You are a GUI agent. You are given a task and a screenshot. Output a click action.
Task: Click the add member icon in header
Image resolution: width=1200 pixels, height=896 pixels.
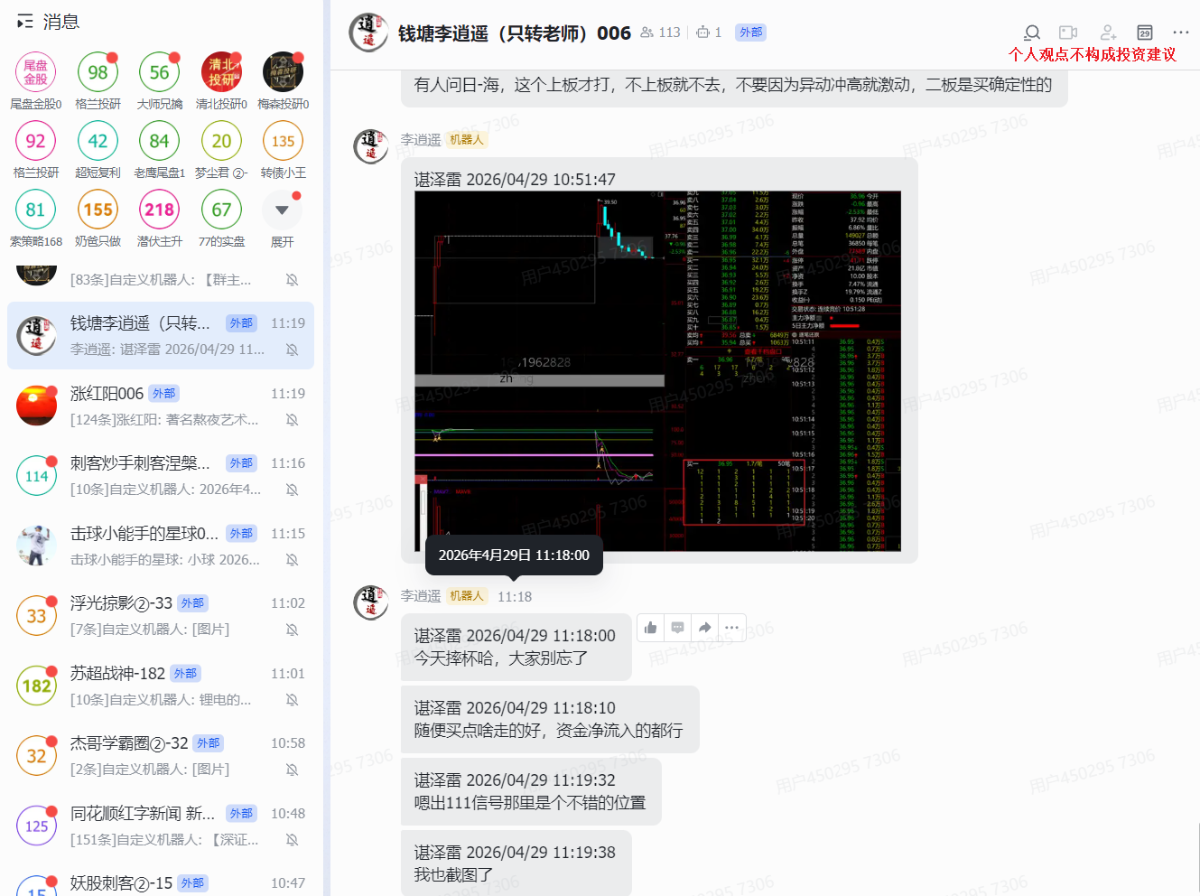tap(1107, 33)
